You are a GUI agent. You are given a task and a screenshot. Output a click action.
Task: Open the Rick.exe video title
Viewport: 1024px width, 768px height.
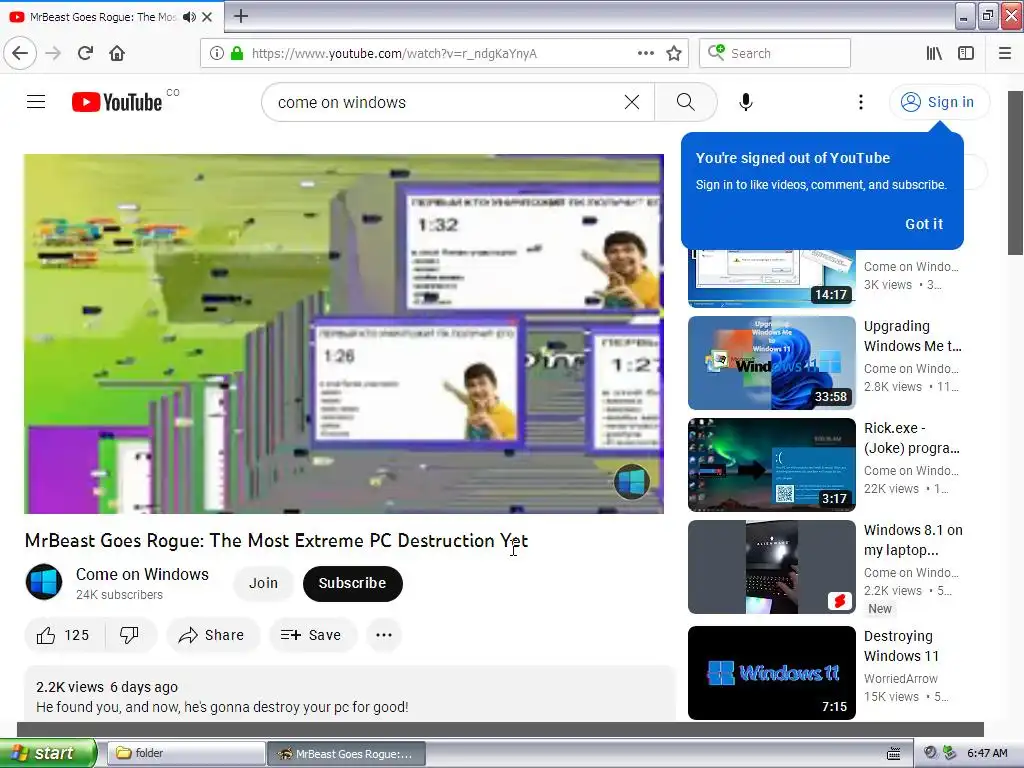(912, 438)
